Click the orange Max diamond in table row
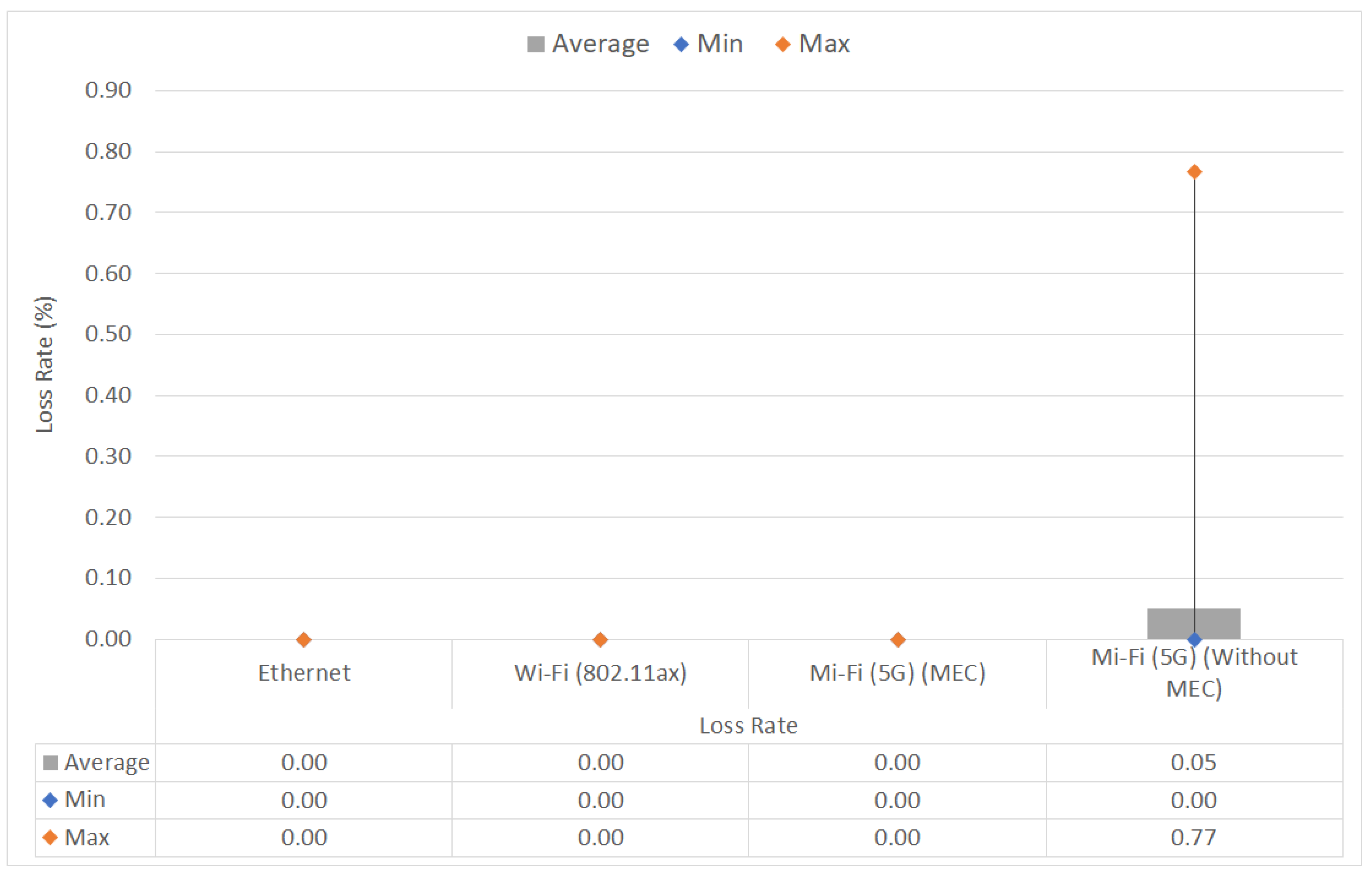Image resolution: width=1372 pixels, height=875 pixels. [50, 837]
